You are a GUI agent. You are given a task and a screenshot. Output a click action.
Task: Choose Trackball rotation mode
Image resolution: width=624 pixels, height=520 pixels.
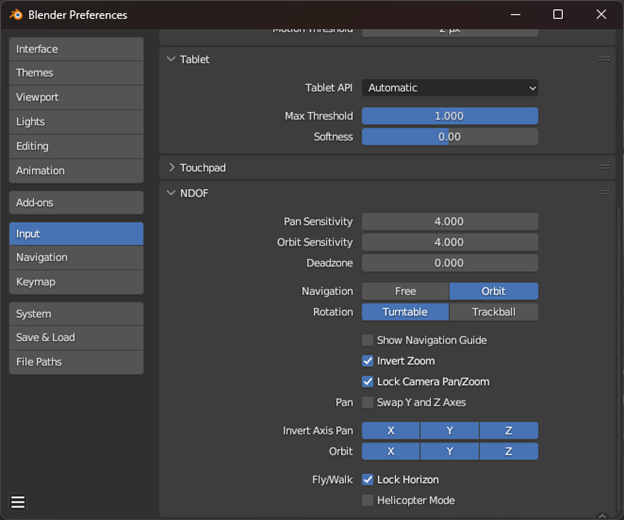(x=493, y=312)
